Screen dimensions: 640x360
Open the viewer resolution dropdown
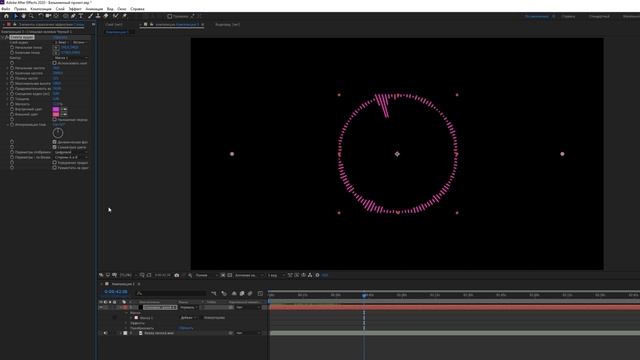pos(206,275)
